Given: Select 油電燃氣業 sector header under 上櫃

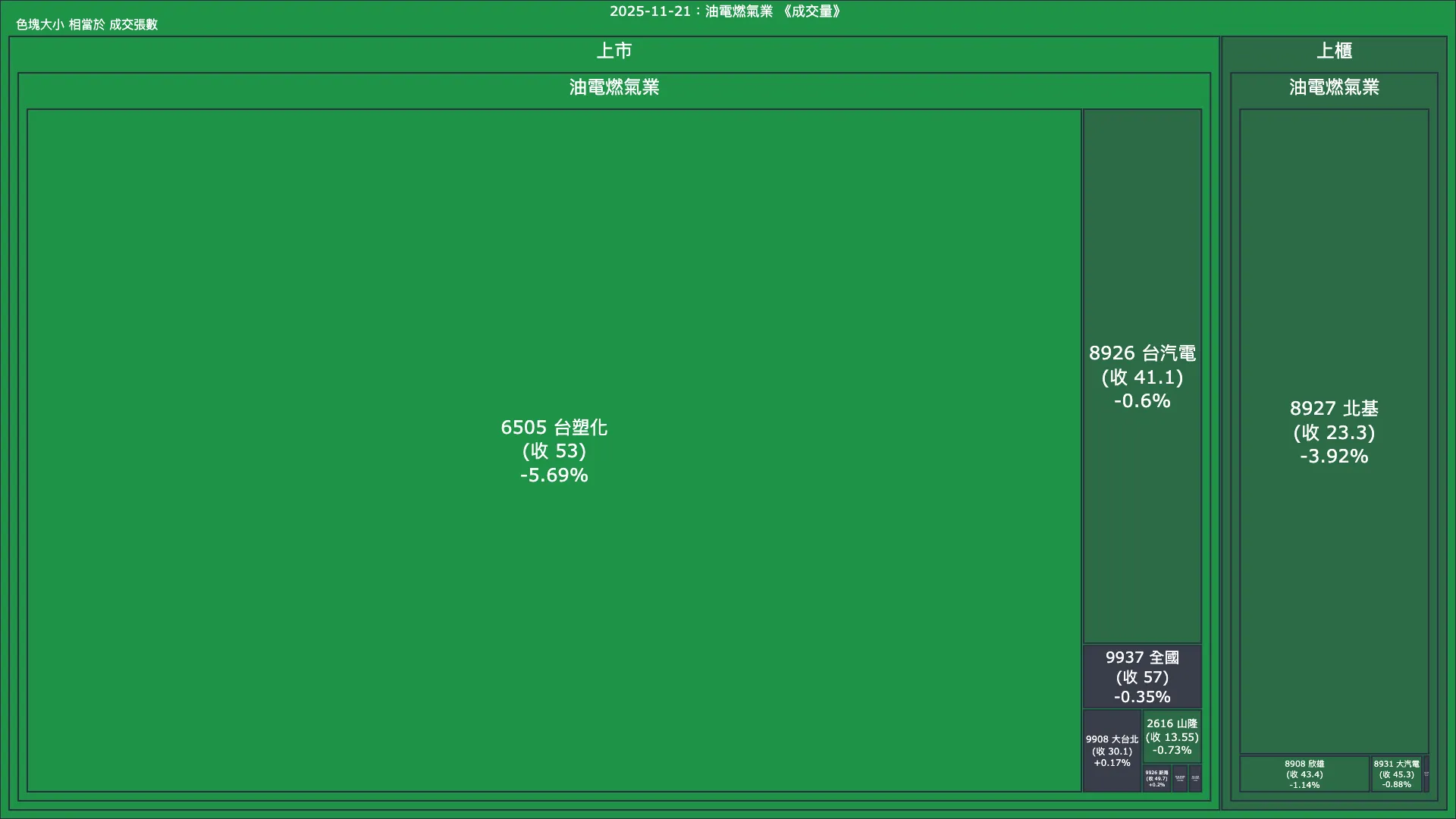Looking at the screenshot, I should 1334,87.
